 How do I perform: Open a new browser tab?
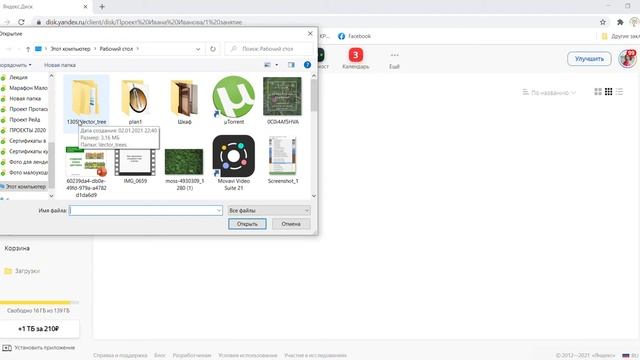pyautogui.click(x=102, y=7)
